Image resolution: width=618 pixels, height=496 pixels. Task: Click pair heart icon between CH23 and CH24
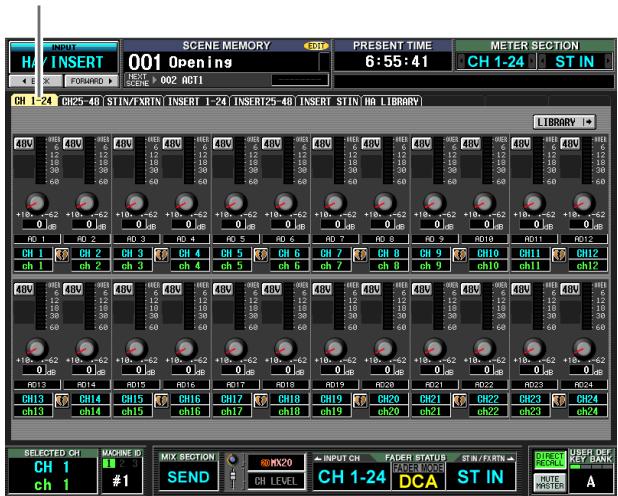pos(559,401)
